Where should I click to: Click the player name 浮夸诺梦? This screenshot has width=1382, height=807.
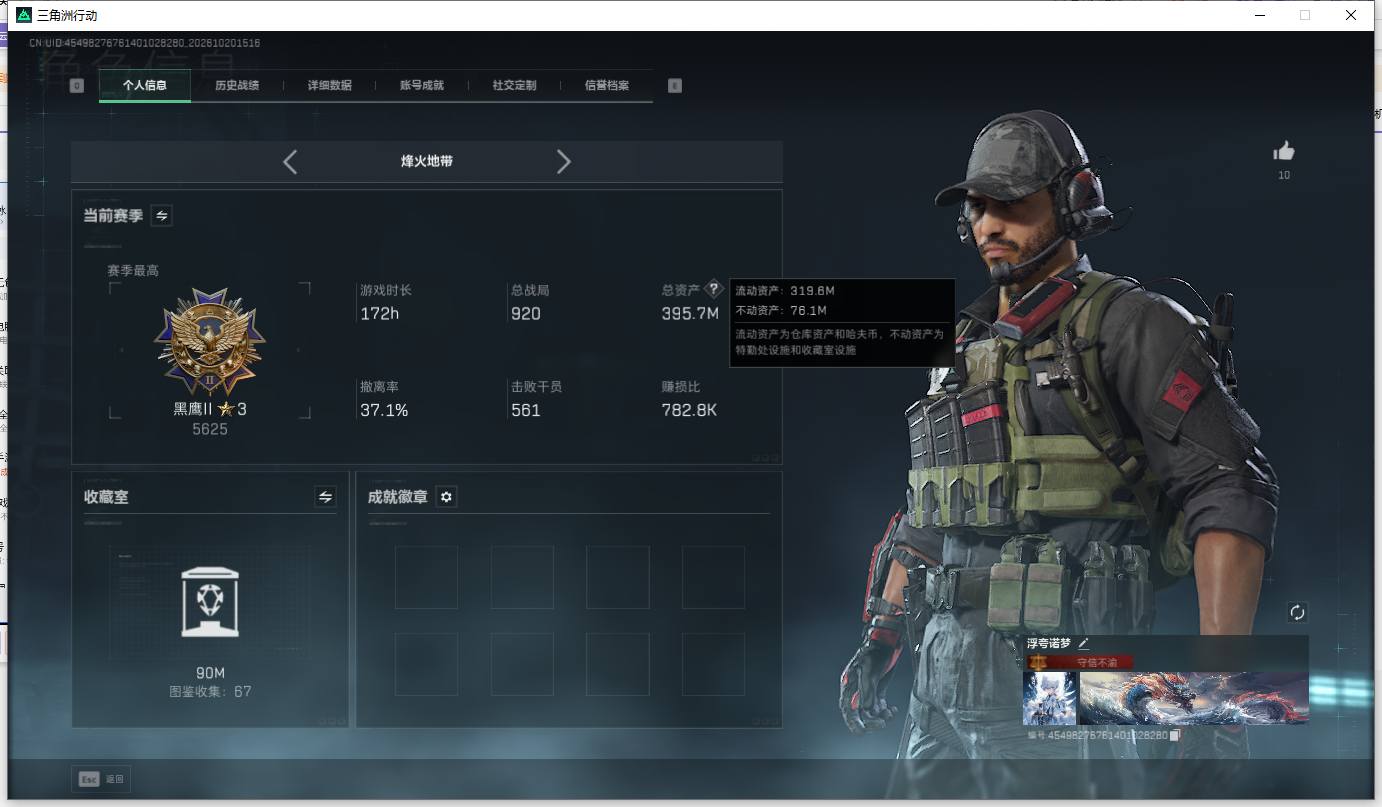point(1049,644)
